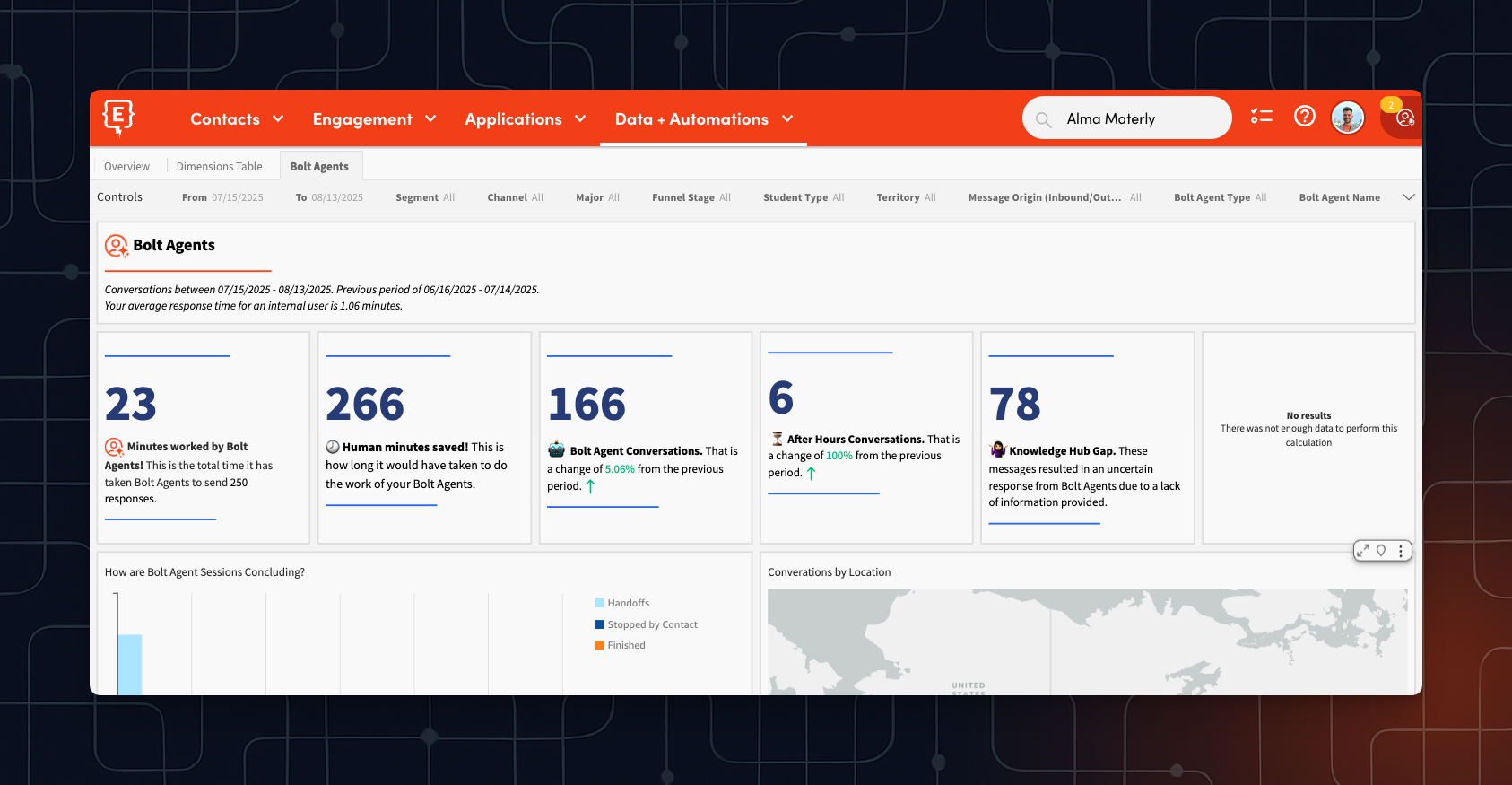The height and width of the screenshot is (785, 1512).
Task: Click the hourglass icon beside After Hours Conversations
Action: coord(777,439)
